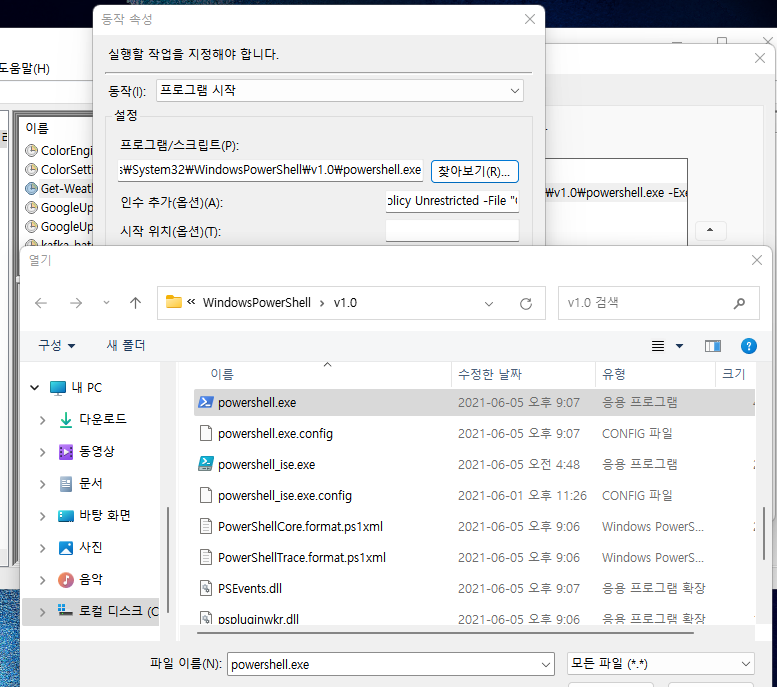Collapse the 내 PC tree node
This screenshot has width=777, height=687.
[35, 388]
